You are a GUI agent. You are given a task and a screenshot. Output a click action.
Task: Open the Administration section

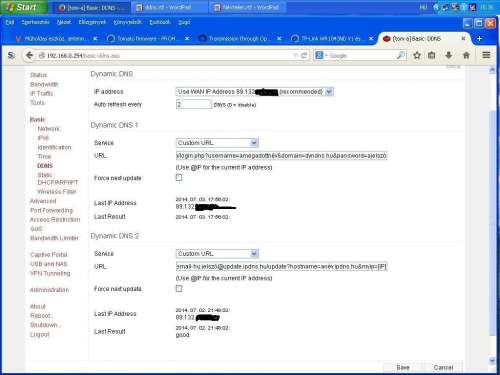click(x=49, y=290)
